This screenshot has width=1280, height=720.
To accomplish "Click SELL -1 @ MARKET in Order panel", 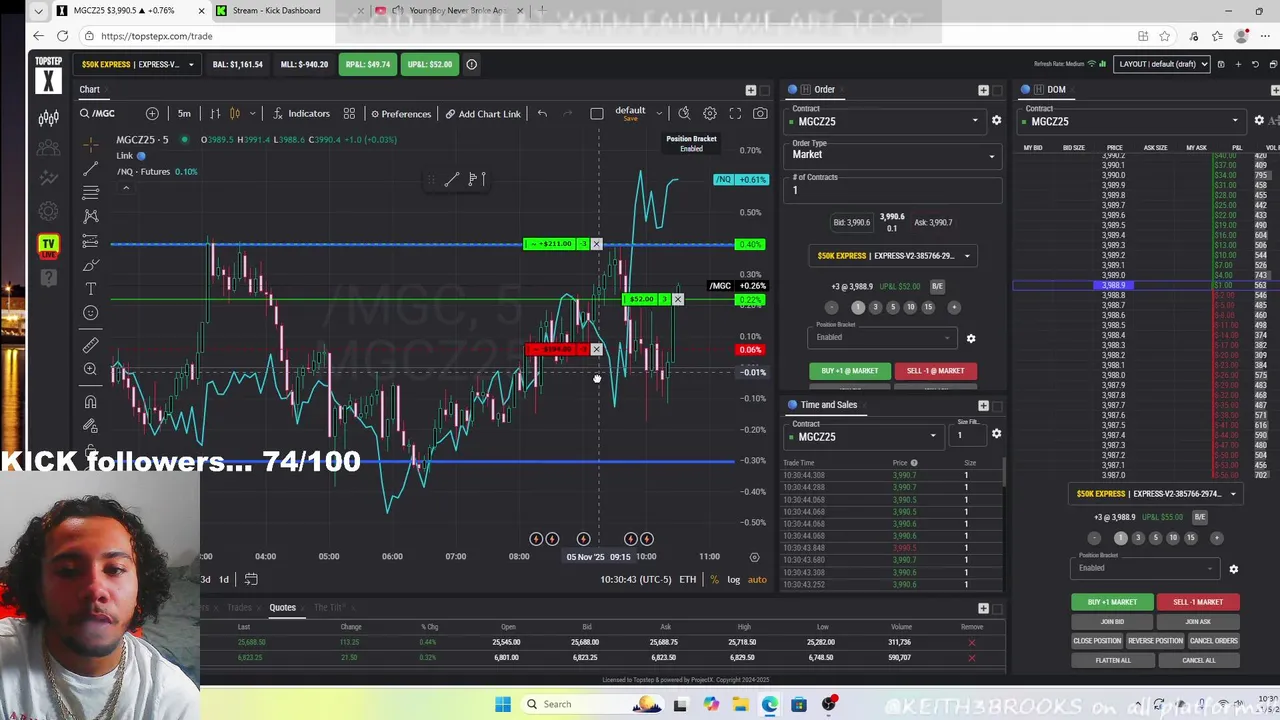I will (x=935, y=371).
